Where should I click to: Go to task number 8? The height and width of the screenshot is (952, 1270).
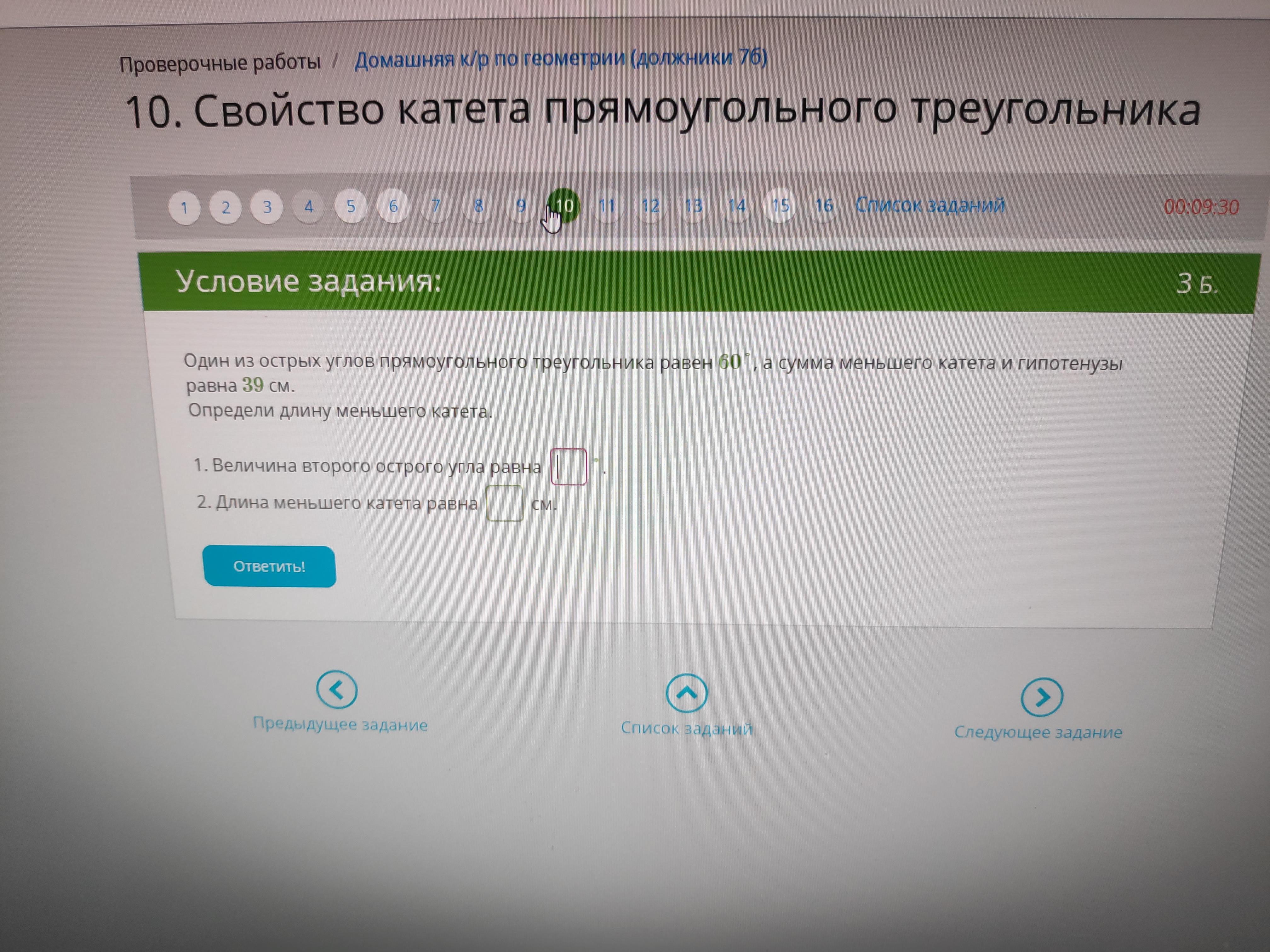pyautogui.click(x=478, y=206)
